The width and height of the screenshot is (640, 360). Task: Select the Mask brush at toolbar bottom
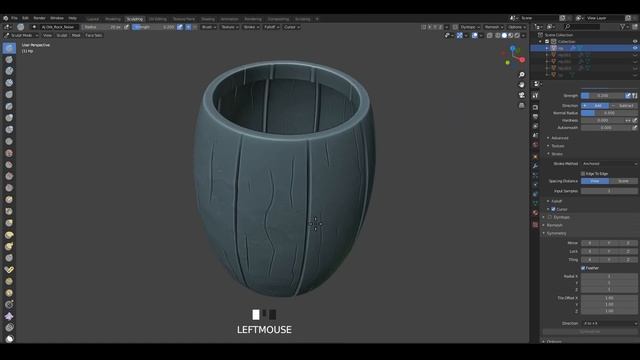click(9, 339)
